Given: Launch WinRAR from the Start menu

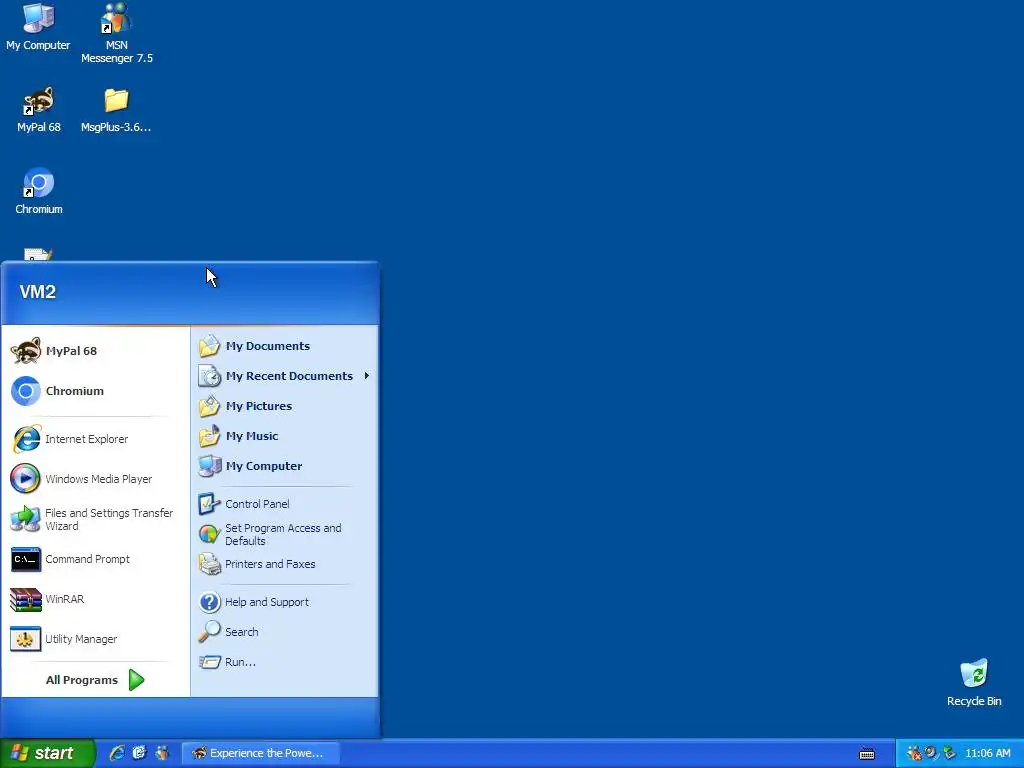Looking at the screenshot, I should (x=95, y=600).
